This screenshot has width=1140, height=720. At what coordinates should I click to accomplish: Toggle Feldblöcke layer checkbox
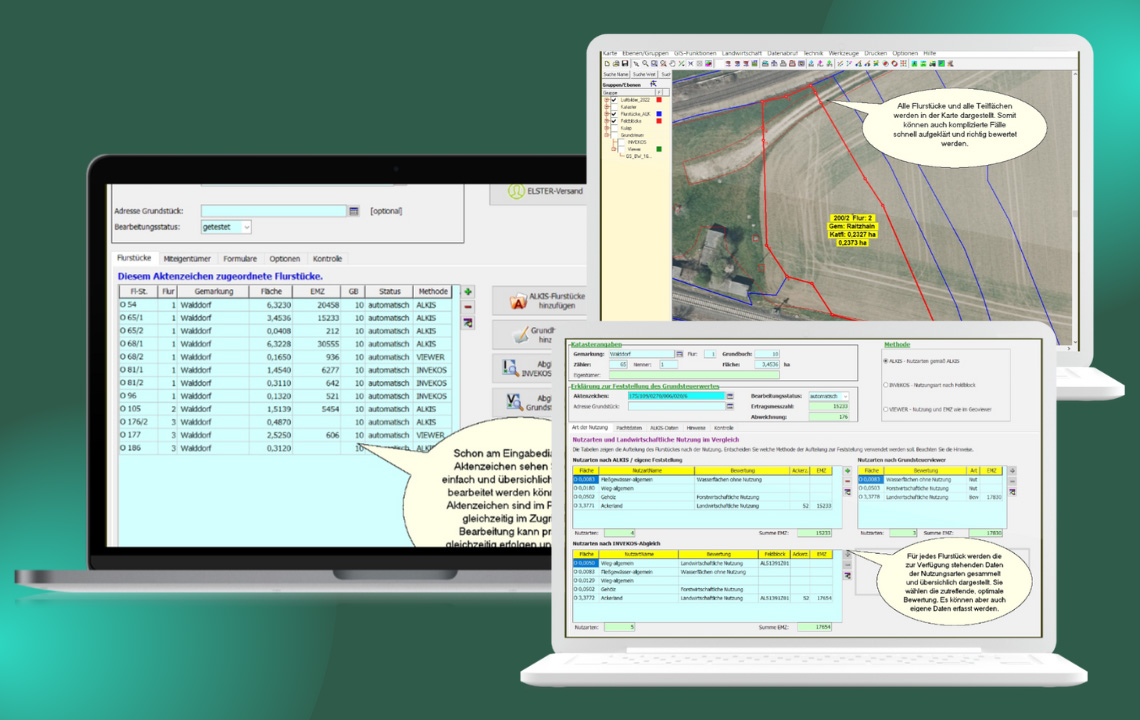(614, 121)
